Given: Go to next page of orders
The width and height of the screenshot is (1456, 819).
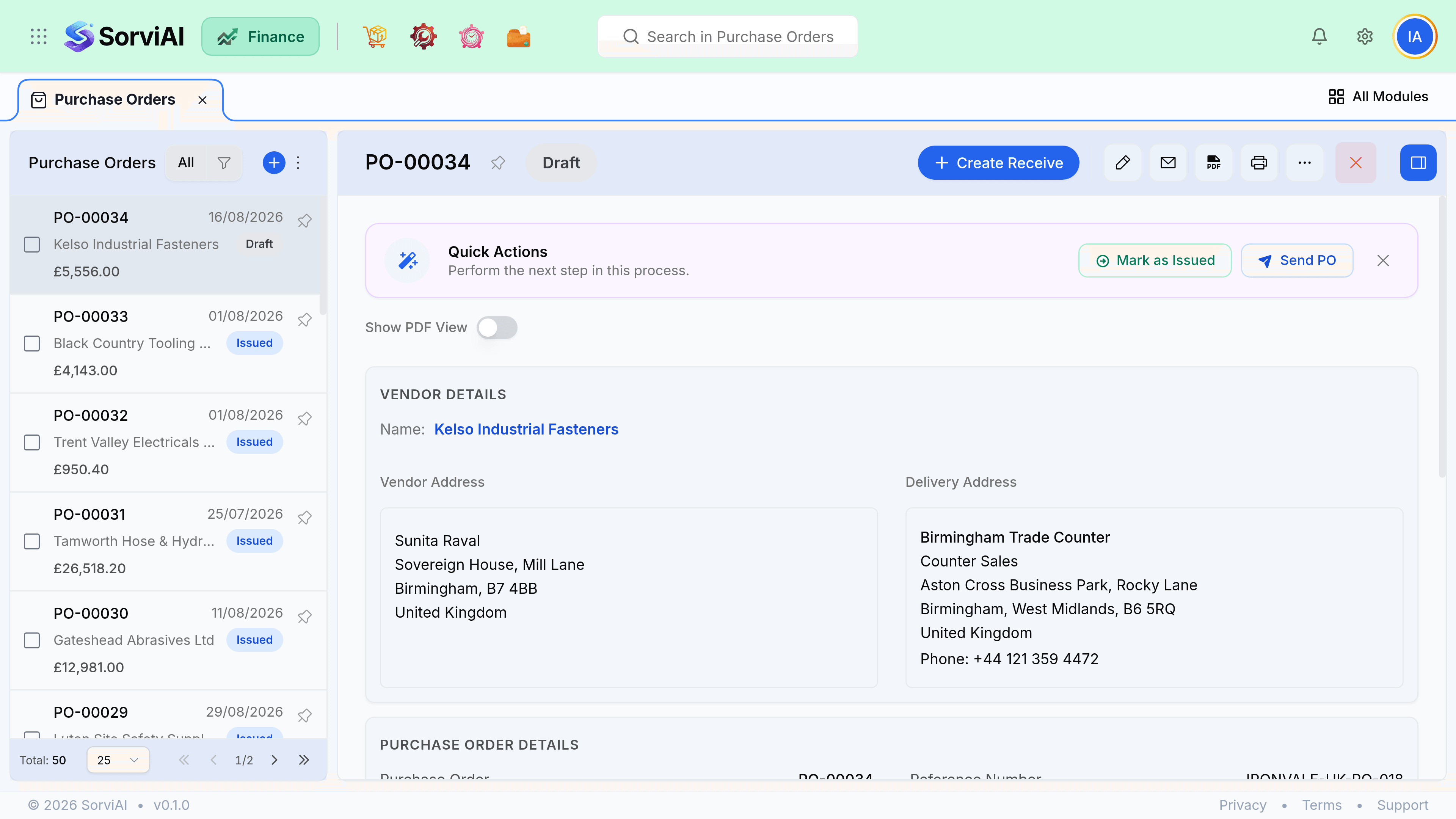Looking at the screenshot, I should point(274,759).
